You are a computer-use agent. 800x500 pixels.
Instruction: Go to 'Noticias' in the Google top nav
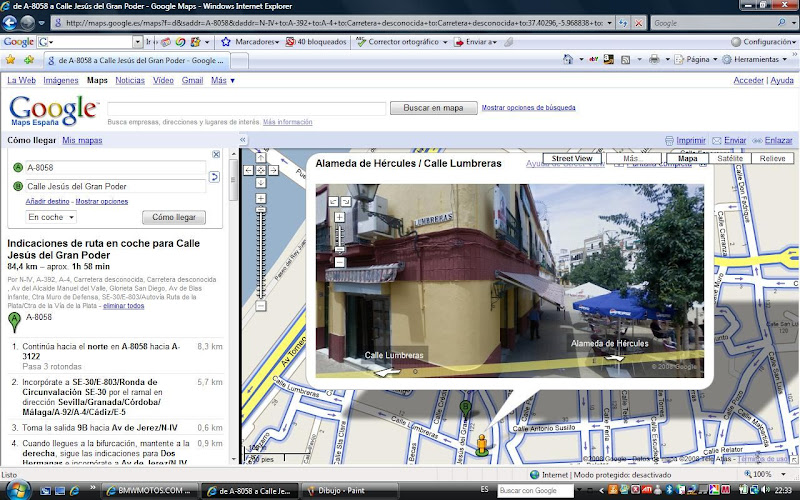point(130,80)
